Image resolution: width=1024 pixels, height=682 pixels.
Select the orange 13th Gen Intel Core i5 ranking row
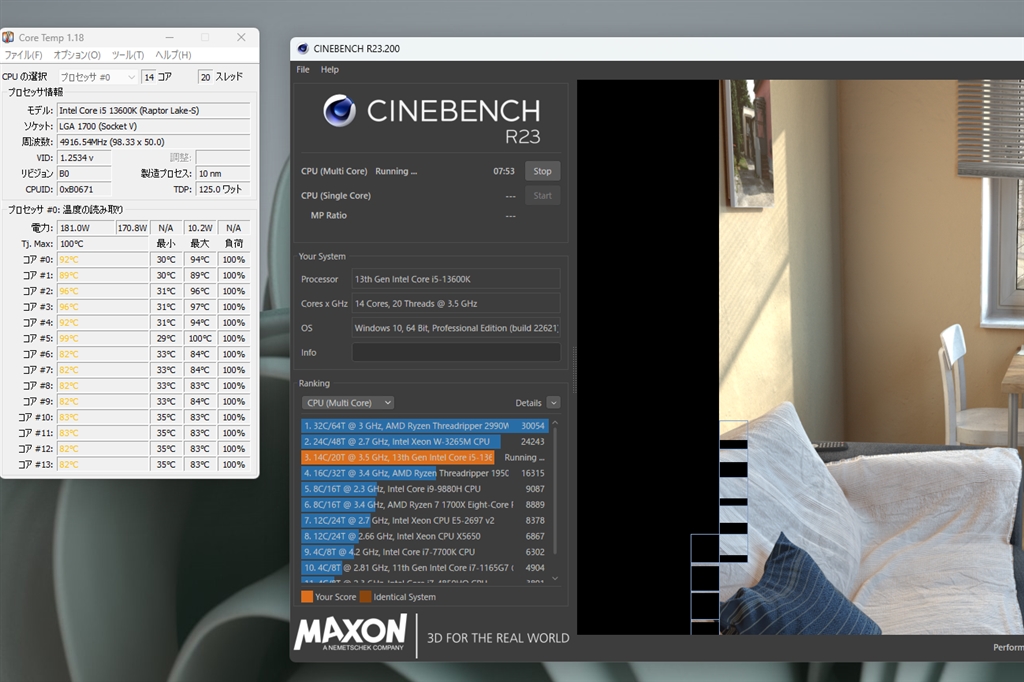(x=424, y=457)
